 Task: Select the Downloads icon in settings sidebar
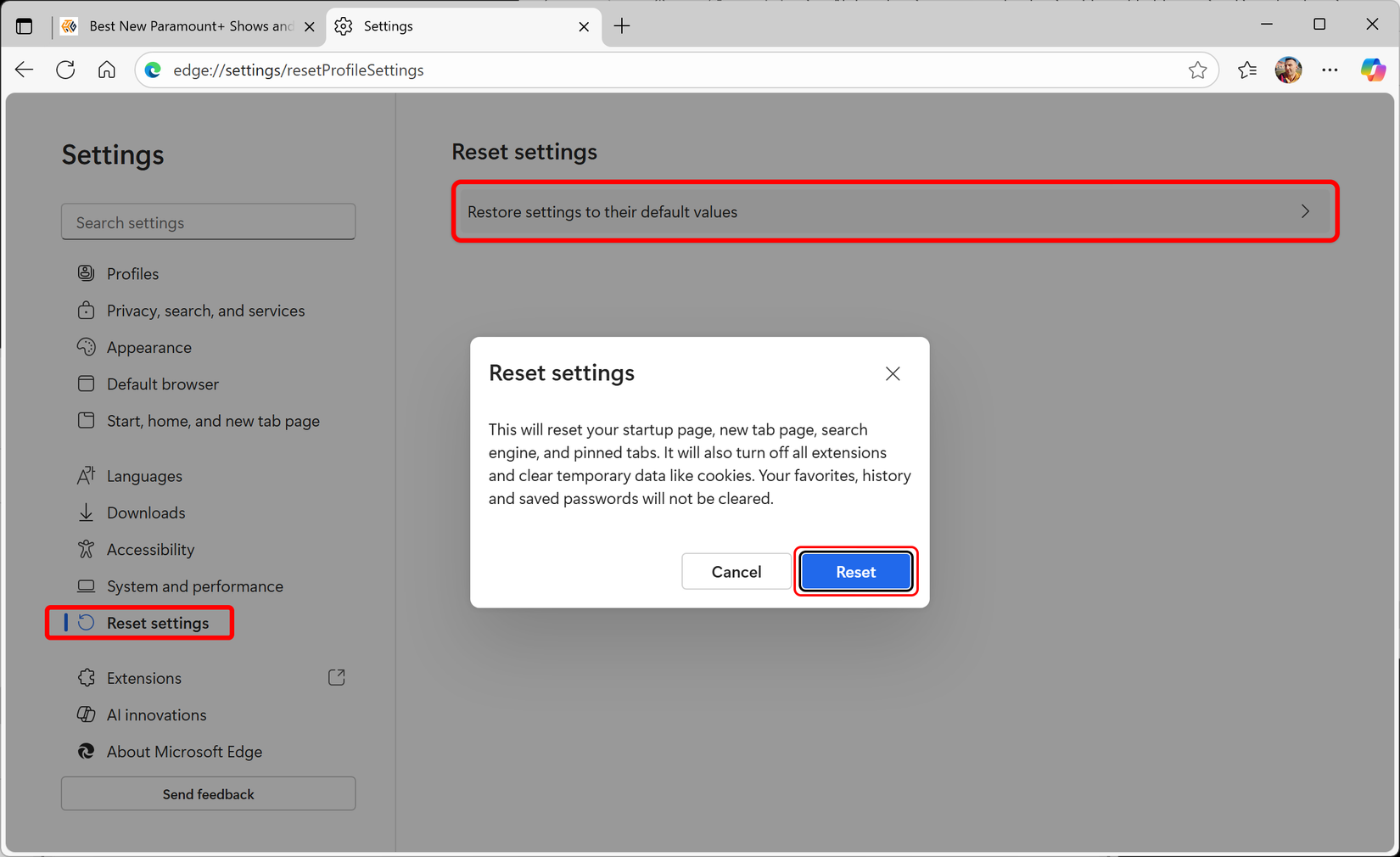click(86, 513)
